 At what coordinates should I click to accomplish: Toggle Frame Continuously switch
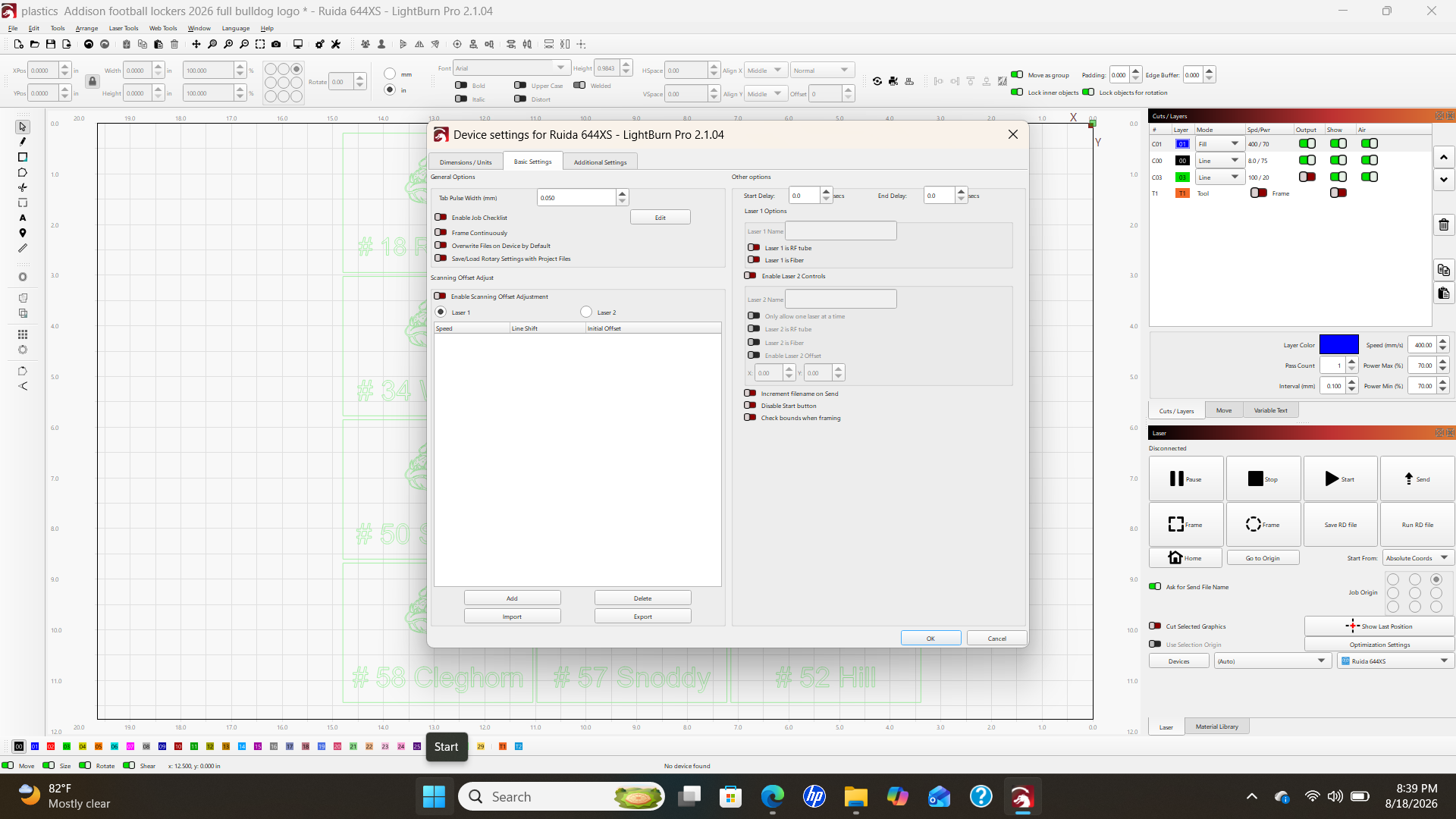point(441,233)
